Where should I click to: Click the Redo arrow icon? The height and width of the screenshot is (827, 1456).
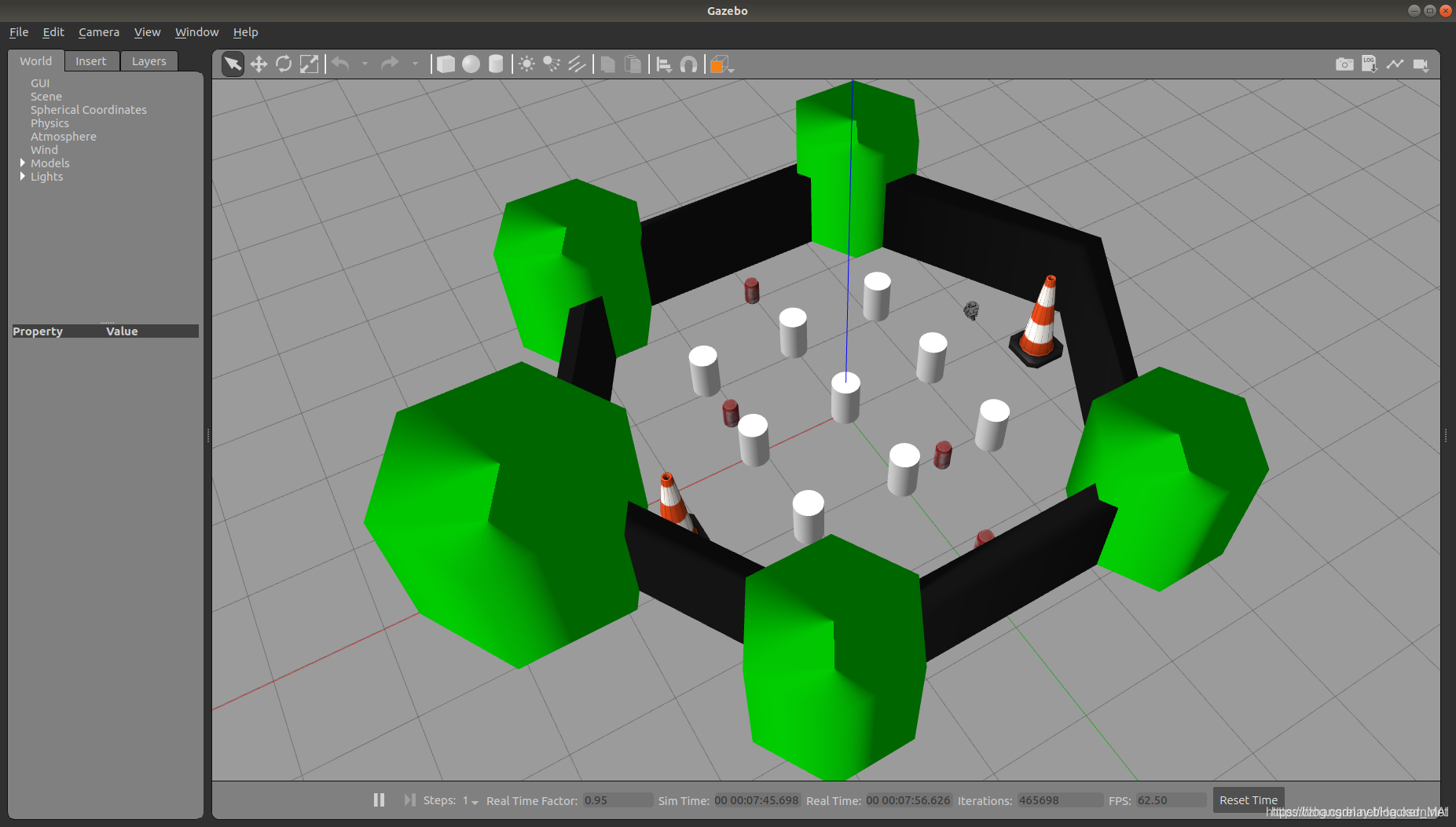[390, 64]
